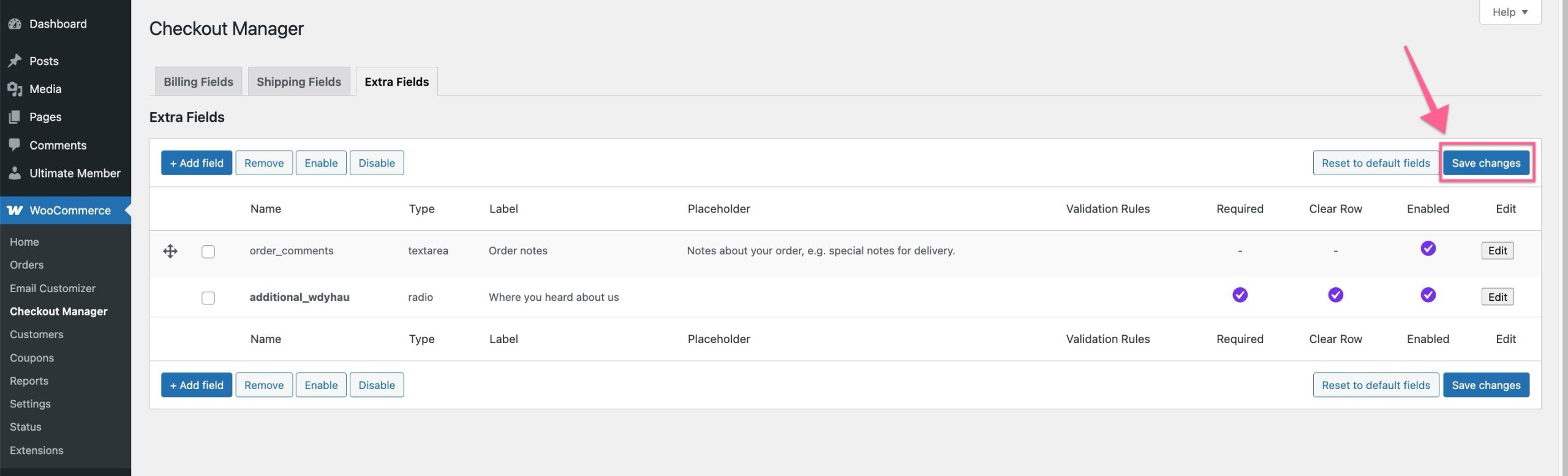This screenshot has height=476, width=1568.
Task: Click the top Add field button
Action: coord(197,163)
